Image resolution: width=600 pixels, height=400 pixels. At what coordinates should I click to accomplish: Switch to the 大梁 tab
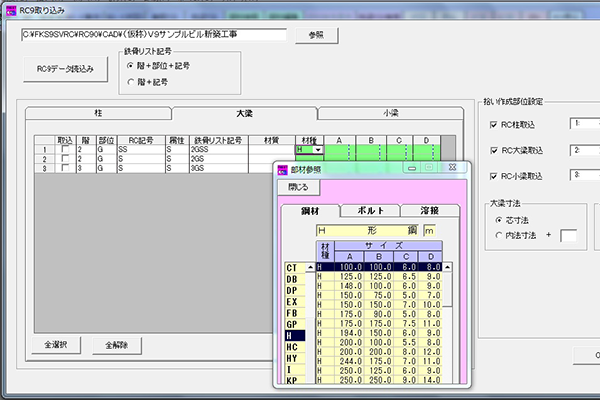coord(245,113)
